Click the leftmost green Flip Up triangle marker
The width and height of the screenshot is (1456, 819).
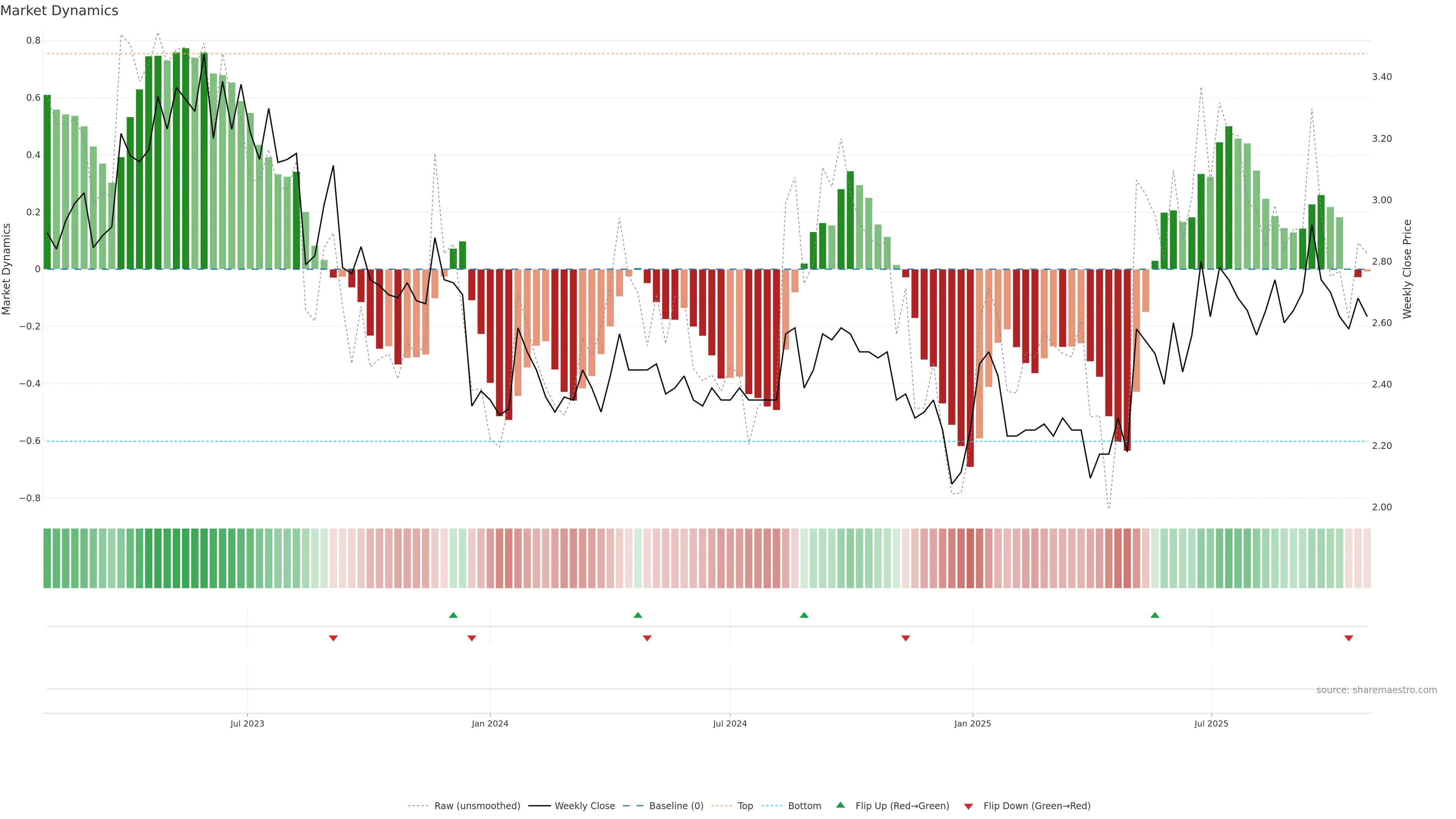click(x=453, y=615)
